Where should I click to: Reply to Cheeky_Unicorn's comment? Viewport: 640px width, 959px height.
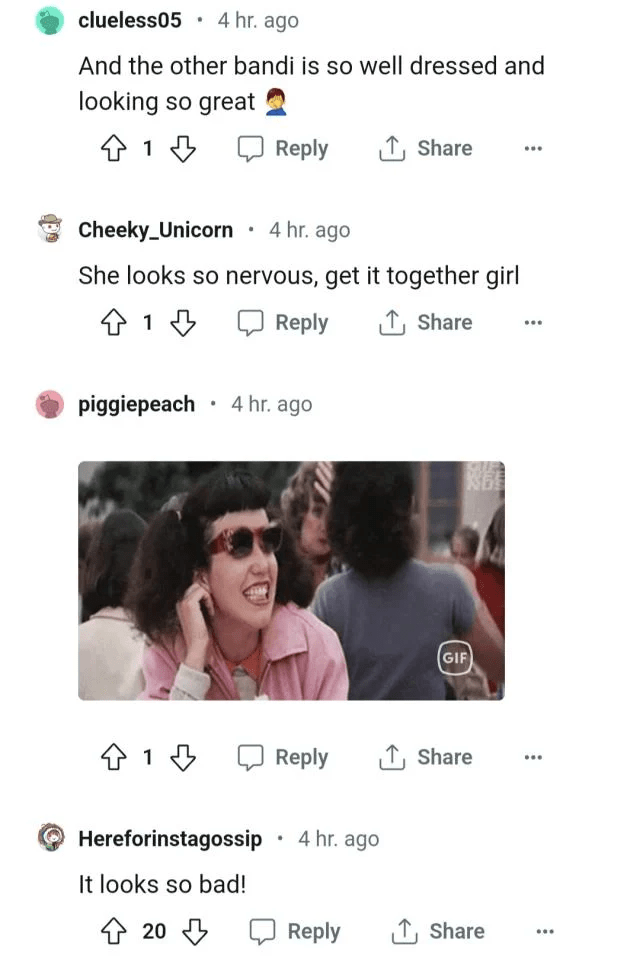click(283, 322)
